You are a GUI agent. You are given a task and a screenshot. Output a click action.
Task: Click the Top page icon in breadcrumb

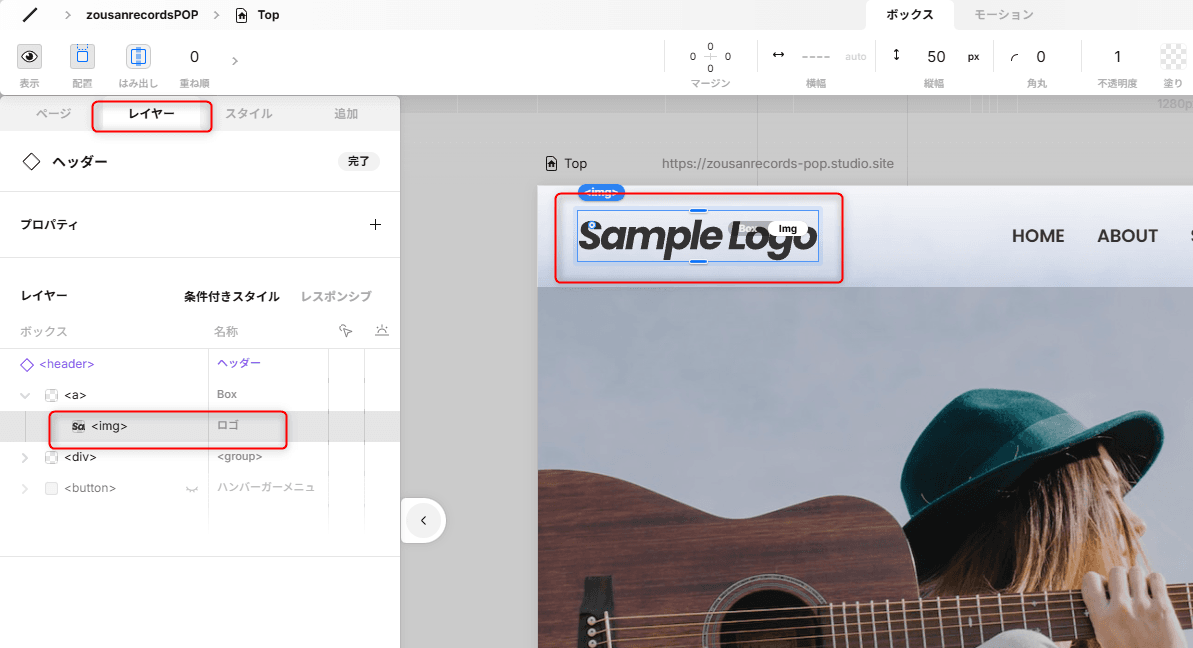coord(241,15)
